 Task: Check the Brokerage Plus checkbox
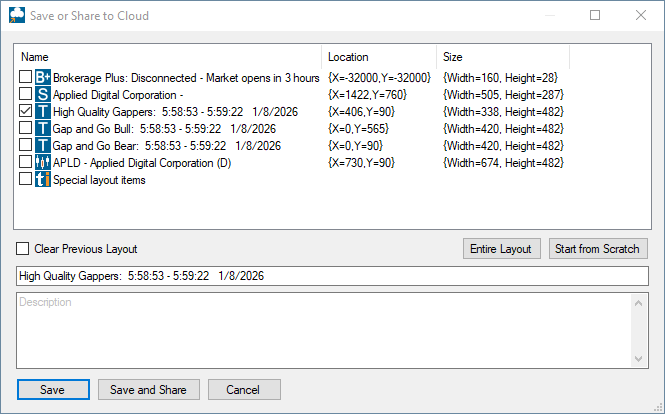point(25,77)
